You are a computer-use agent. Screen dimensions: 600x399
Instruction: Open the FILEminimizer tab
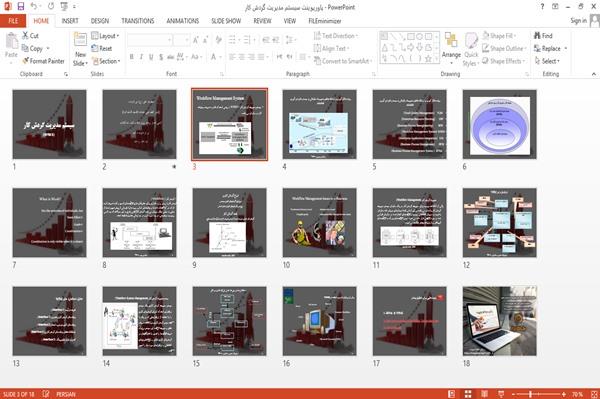pyautogui.click(x=324, y=21)
